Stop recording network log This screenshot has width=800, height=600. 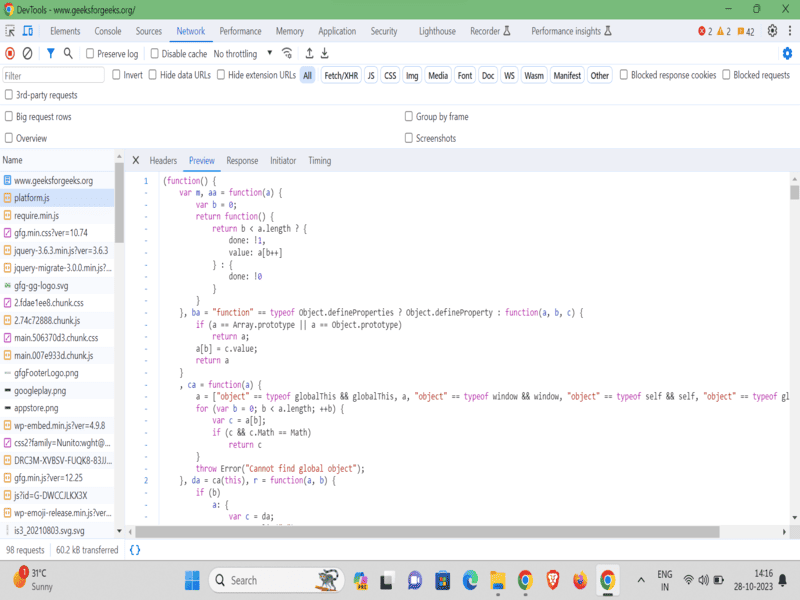click(x=10, y=53)
